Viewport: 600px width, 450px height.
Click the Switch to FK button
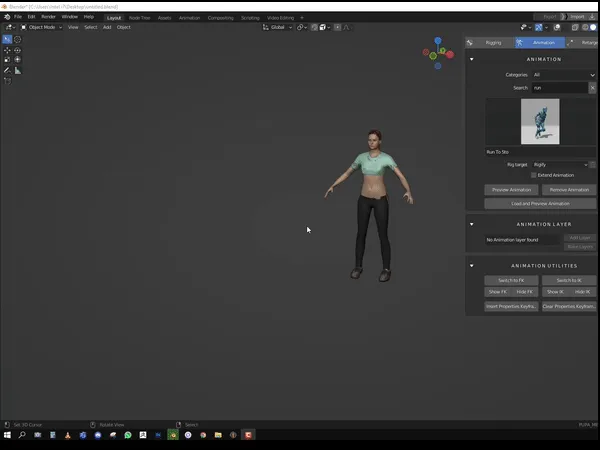pos(511,280)
